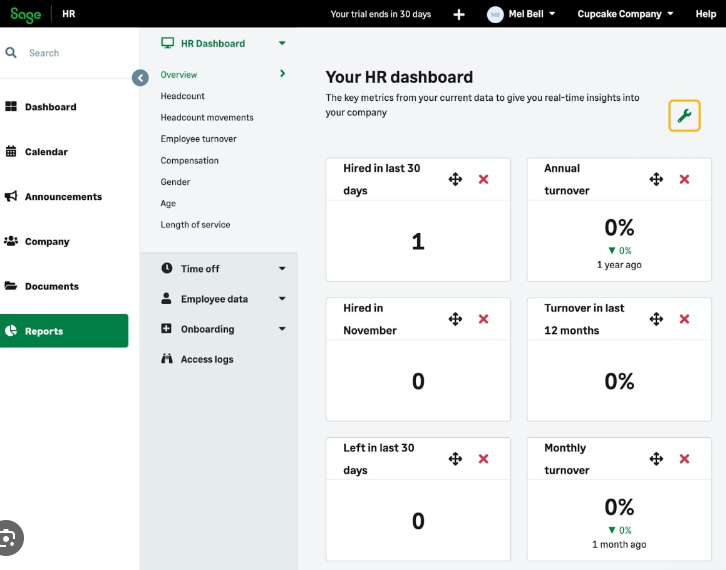Open the Cupcake Company dropdown
Image resolution: width=726 pixels, height=570 pixels.
tap(625, 14)
